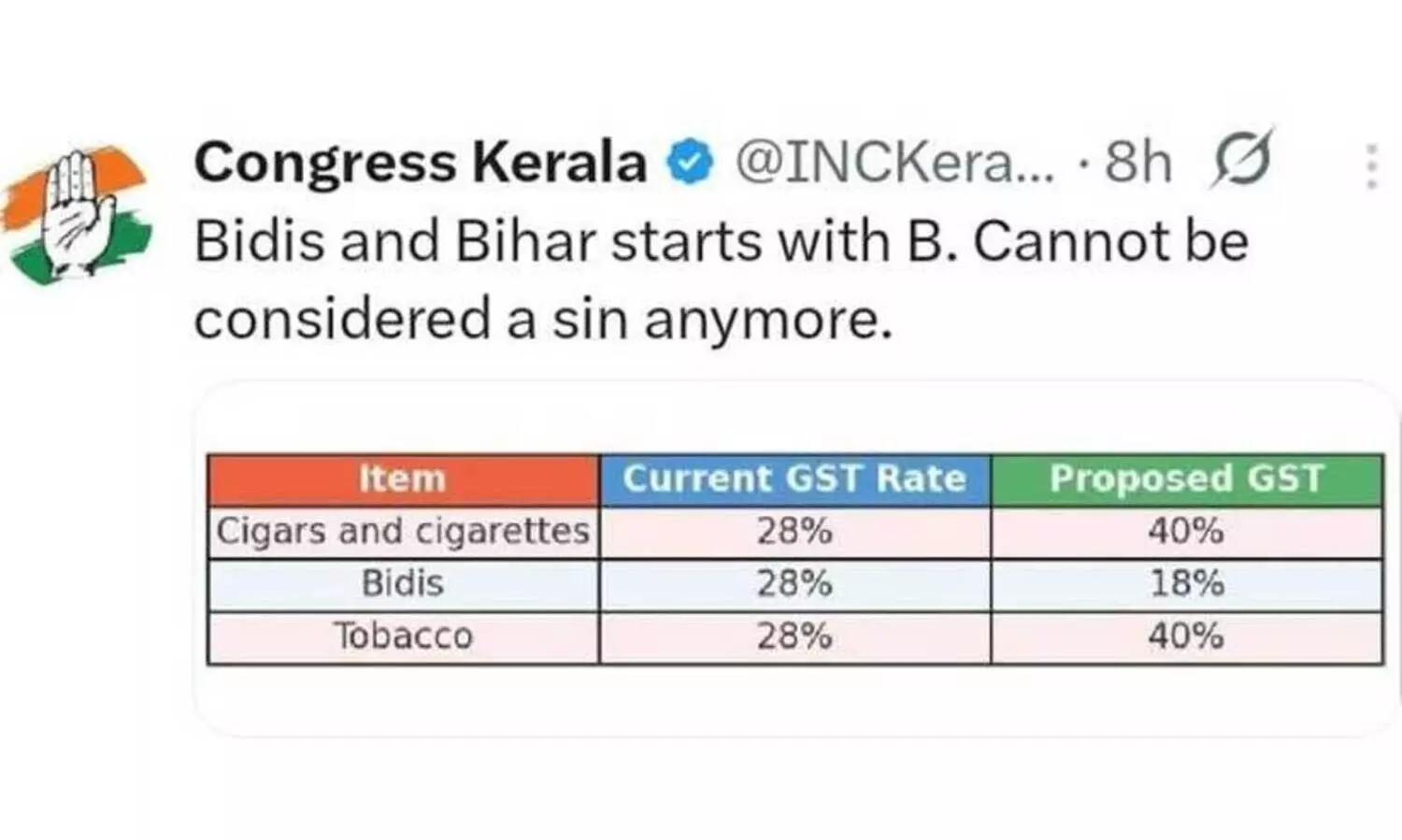
Task: Select the Cigars and cigarettes row
Action: [402, 531]
